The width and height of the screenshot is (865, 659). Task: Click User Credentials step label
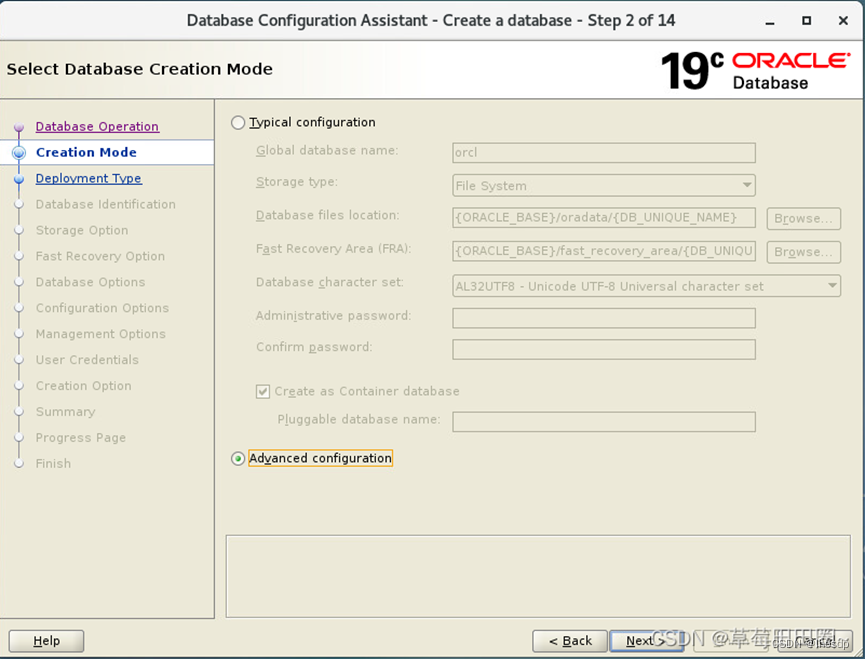(x=87, y=360)
